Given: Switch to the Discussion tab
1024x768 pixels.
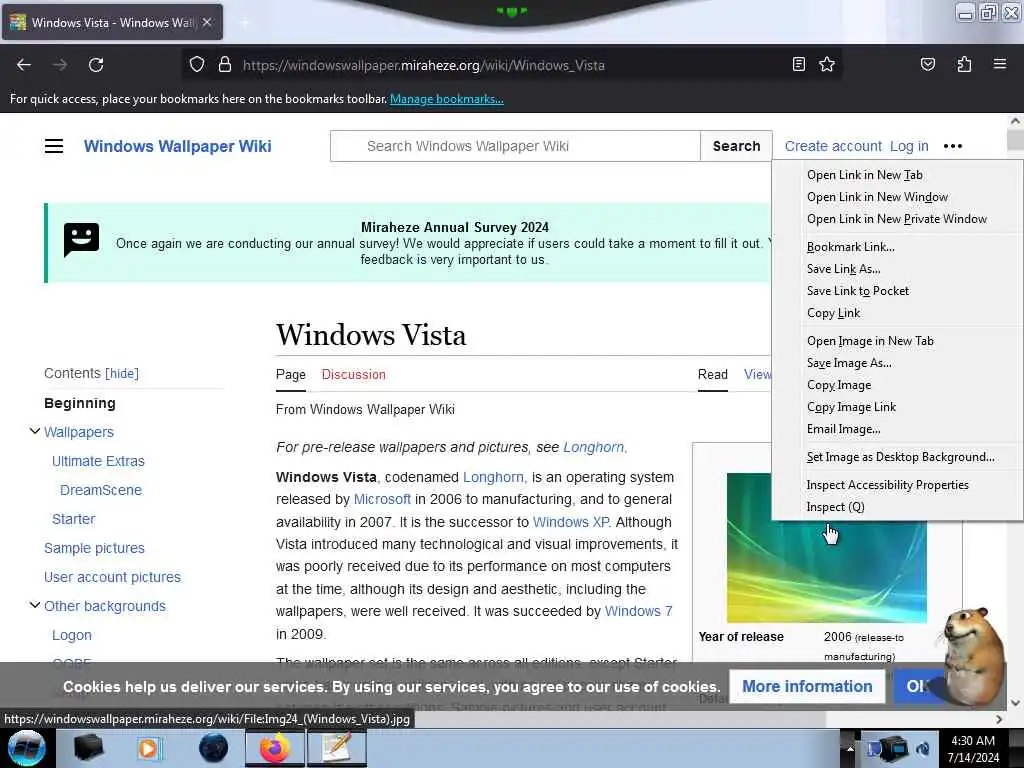Looking at the screenshot, I should click(353, 374).
